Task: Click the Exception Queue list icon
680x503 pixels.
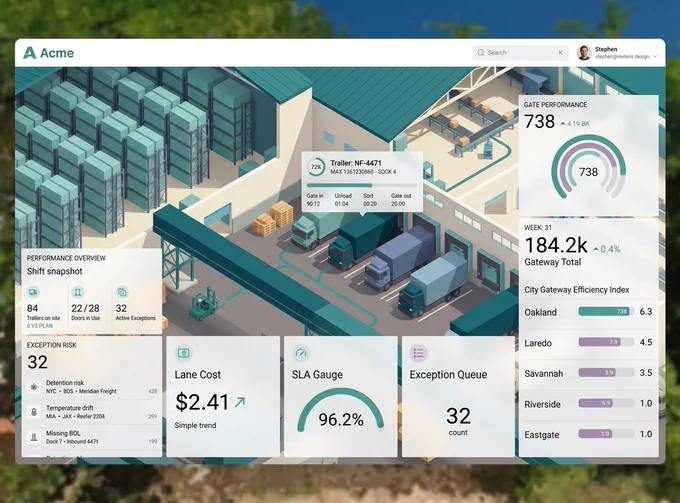Action: pos(418,353)
